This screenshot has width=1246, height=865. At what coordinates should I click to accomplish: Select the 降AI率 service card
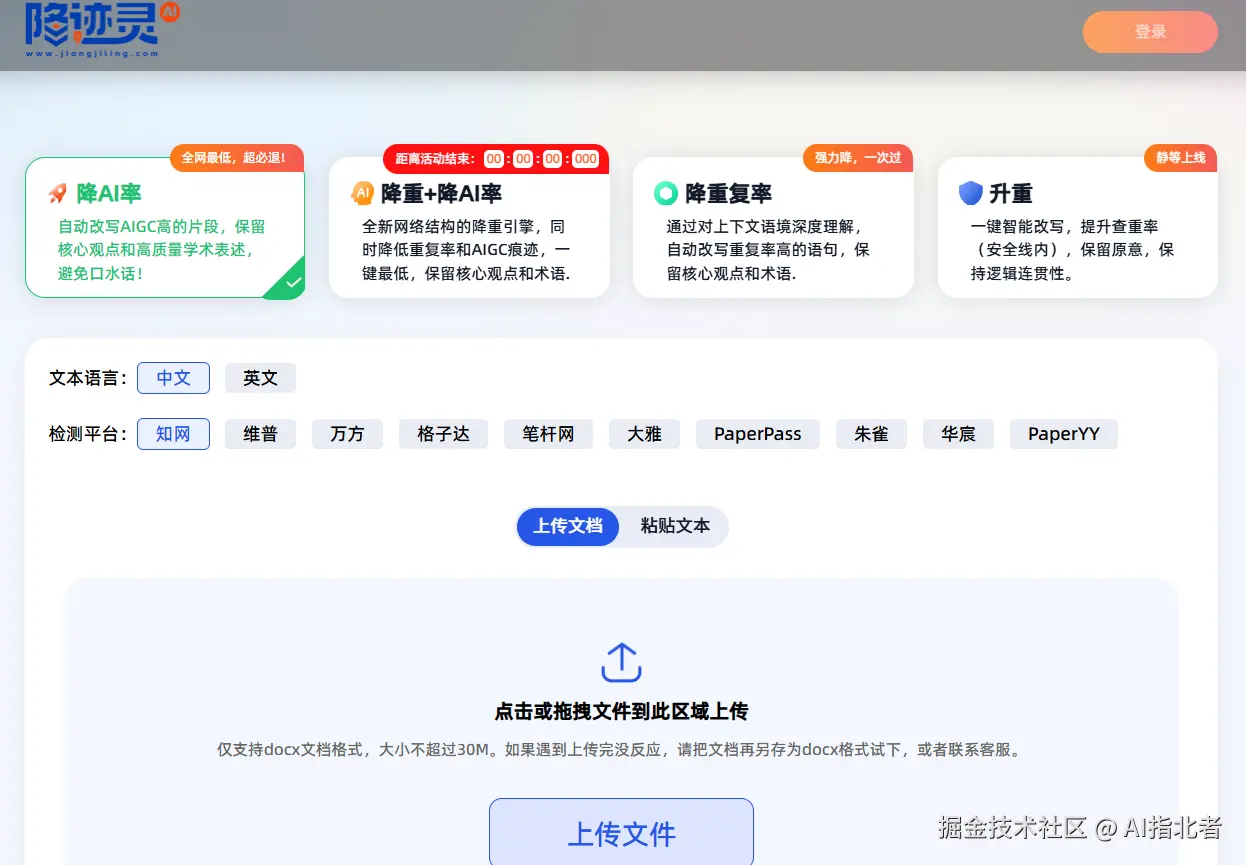[x=165, y=228]
